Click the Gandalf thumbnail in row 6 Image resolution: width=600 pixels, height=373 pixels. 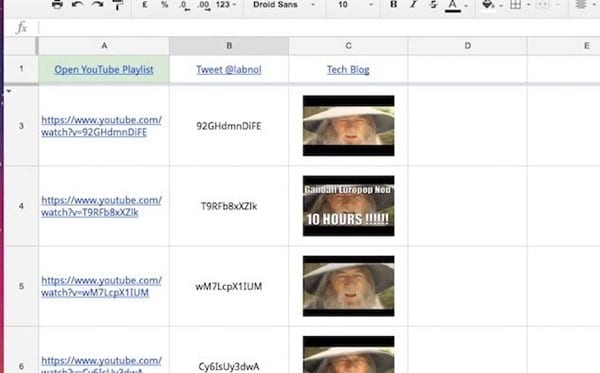pos(349,355)
